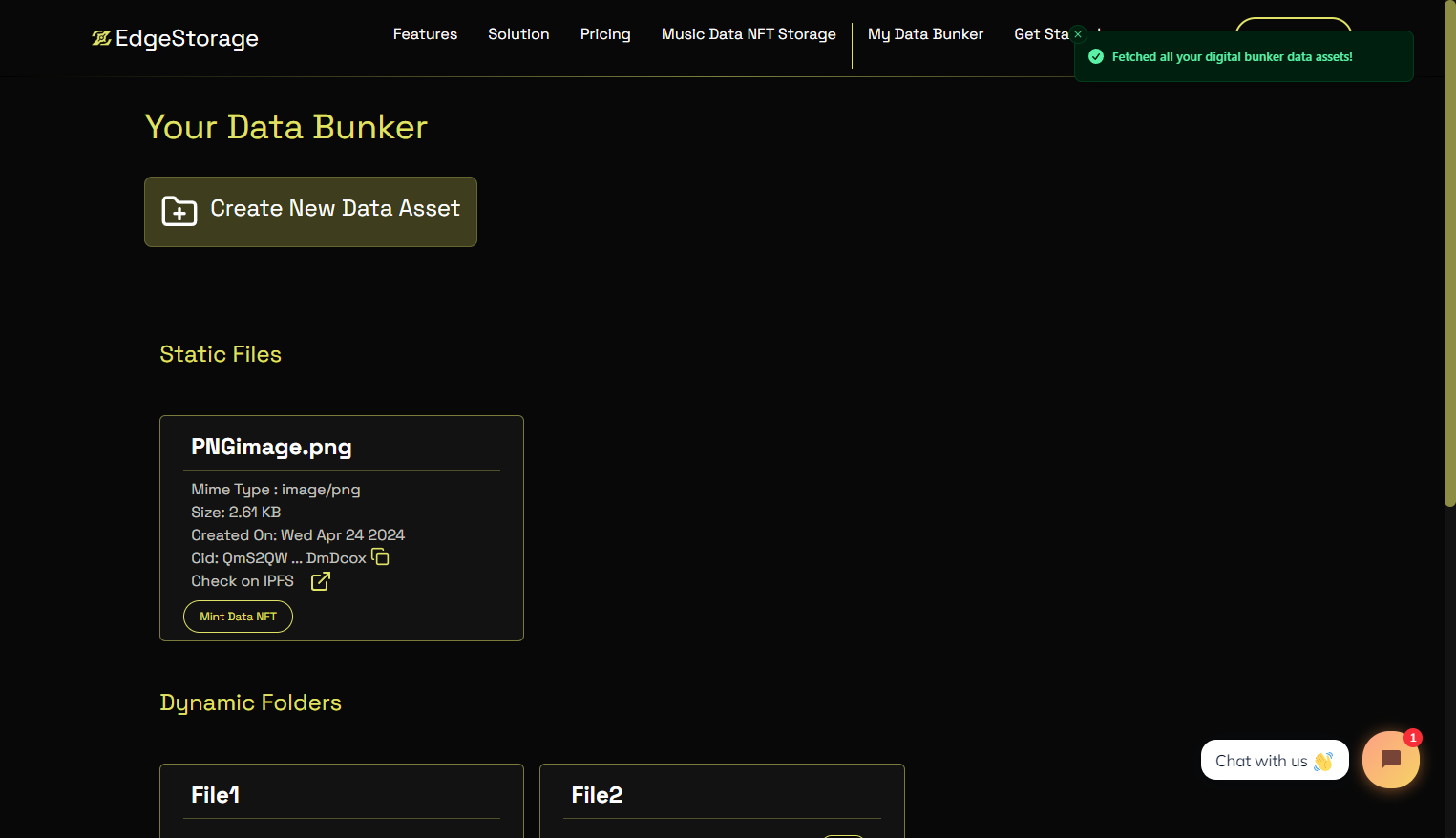Click the Fetched all your digital bunker message
The width and height of the screenshot is (1456, 838).
(1232, 57)
